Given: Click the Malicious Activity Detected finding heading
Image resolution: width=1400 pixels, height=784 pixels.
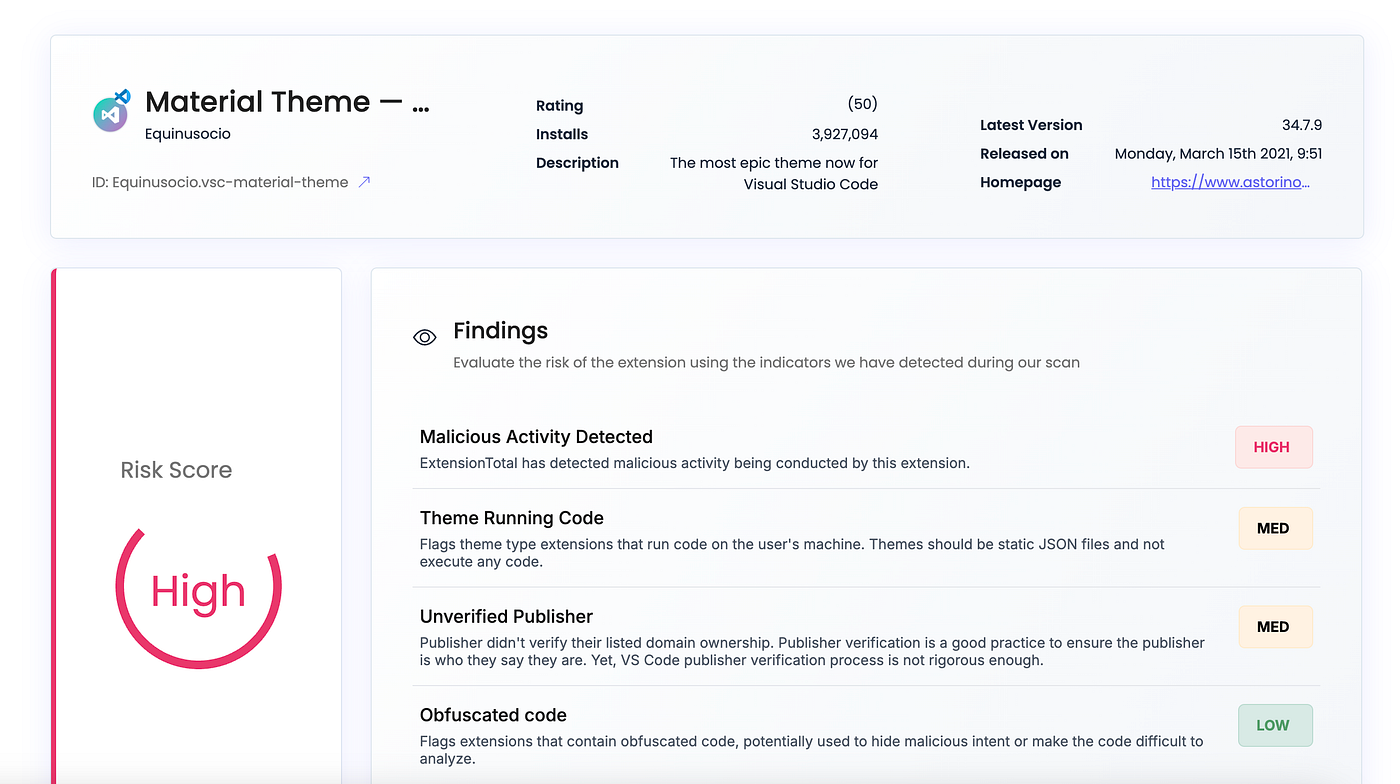Looking at the screenshot, I should [536, 437].
